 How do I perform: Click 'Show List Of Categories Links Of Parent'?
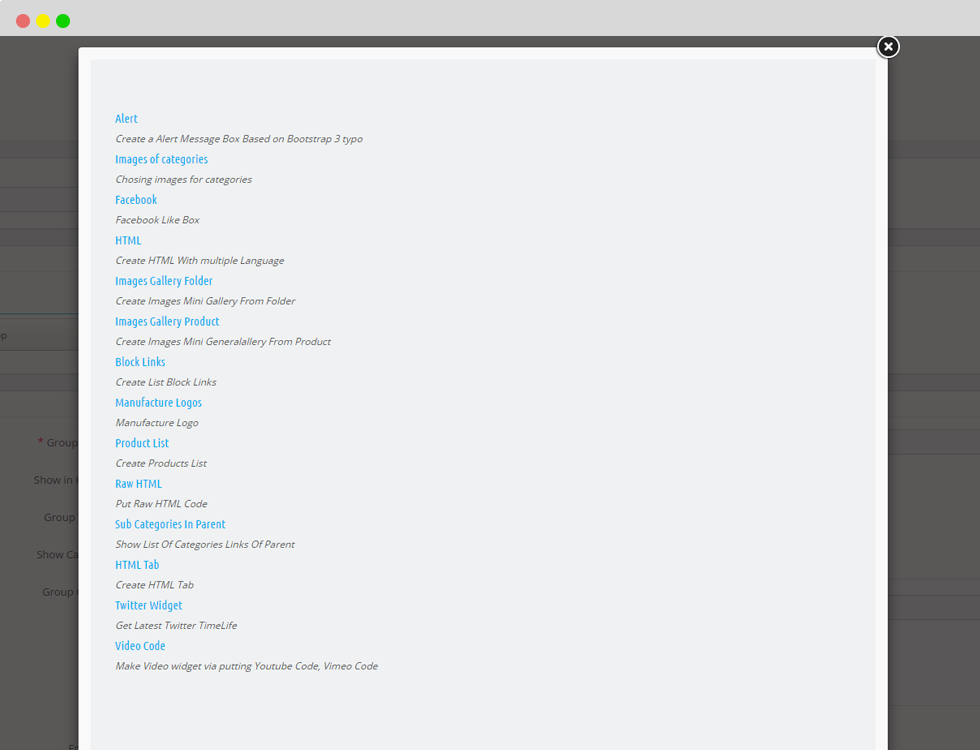pyautogui.click(x=205, y=544)
